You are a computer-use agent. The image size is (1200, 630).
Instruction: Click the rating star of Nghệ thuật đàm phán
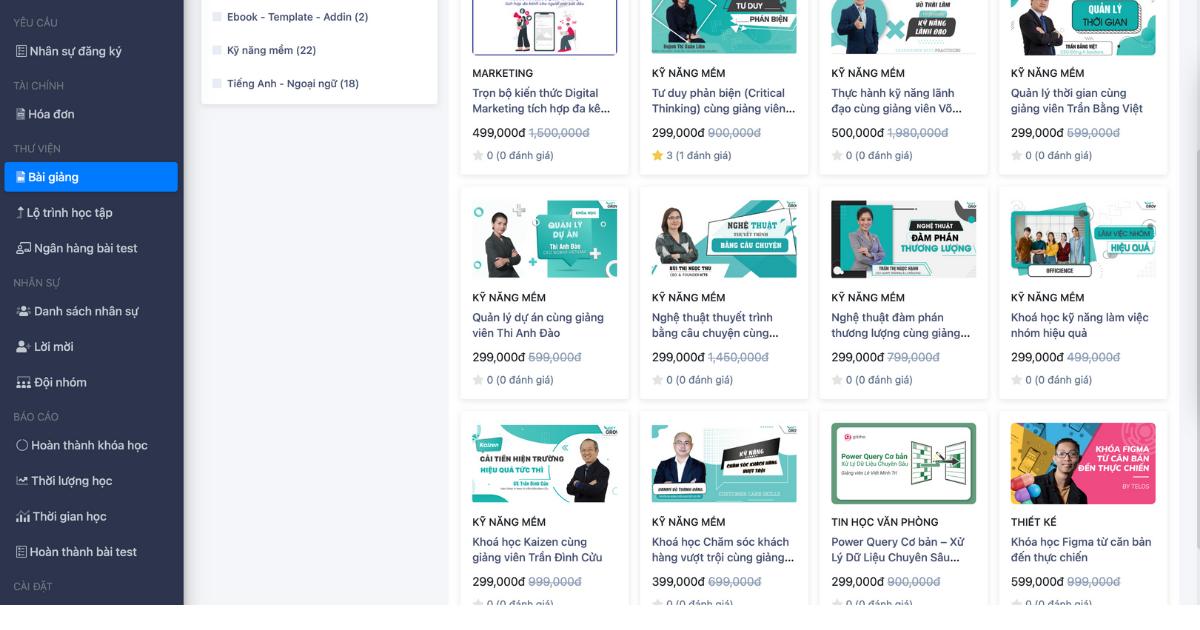tap(837, 380)
